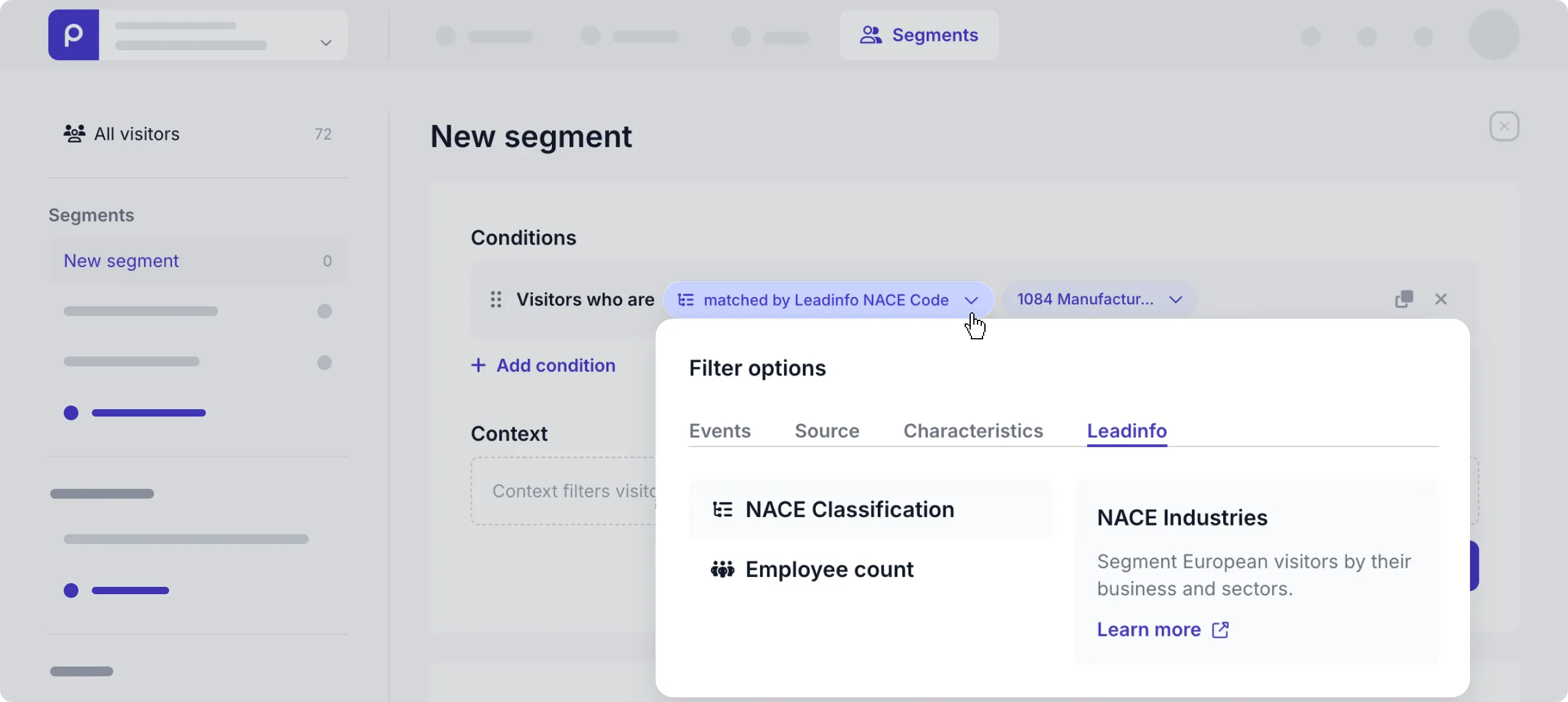The image size is (1568, 702).
Task: Click the 72 count beside All visitors
Action: pos(323,134)
